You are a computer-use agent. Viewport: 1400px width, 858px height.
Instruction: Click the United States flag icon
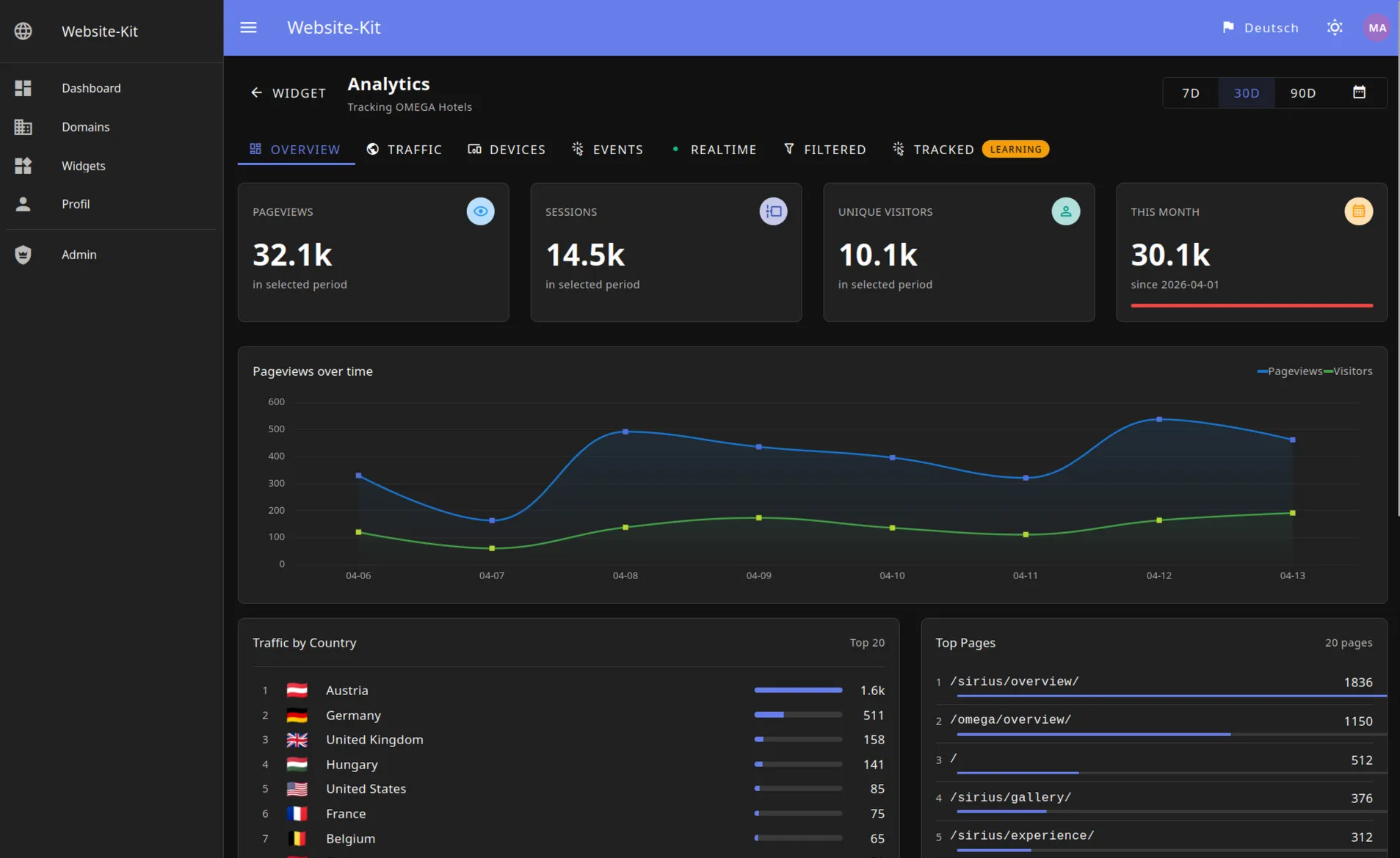pyautogui.click(x=297, y=789)
